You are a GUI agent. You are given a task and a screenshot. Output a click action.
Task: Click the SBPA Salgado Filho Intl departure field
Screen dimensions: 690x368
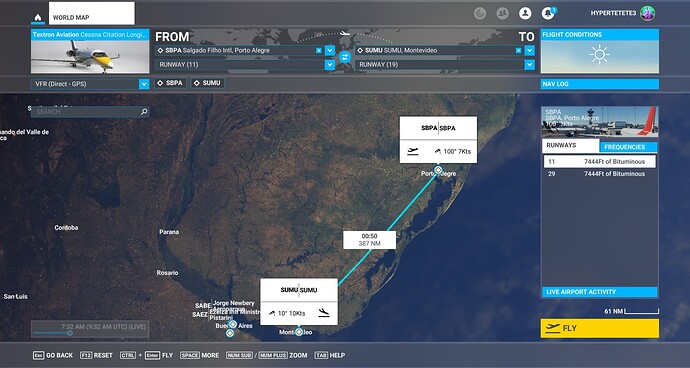tap(239, 51)
